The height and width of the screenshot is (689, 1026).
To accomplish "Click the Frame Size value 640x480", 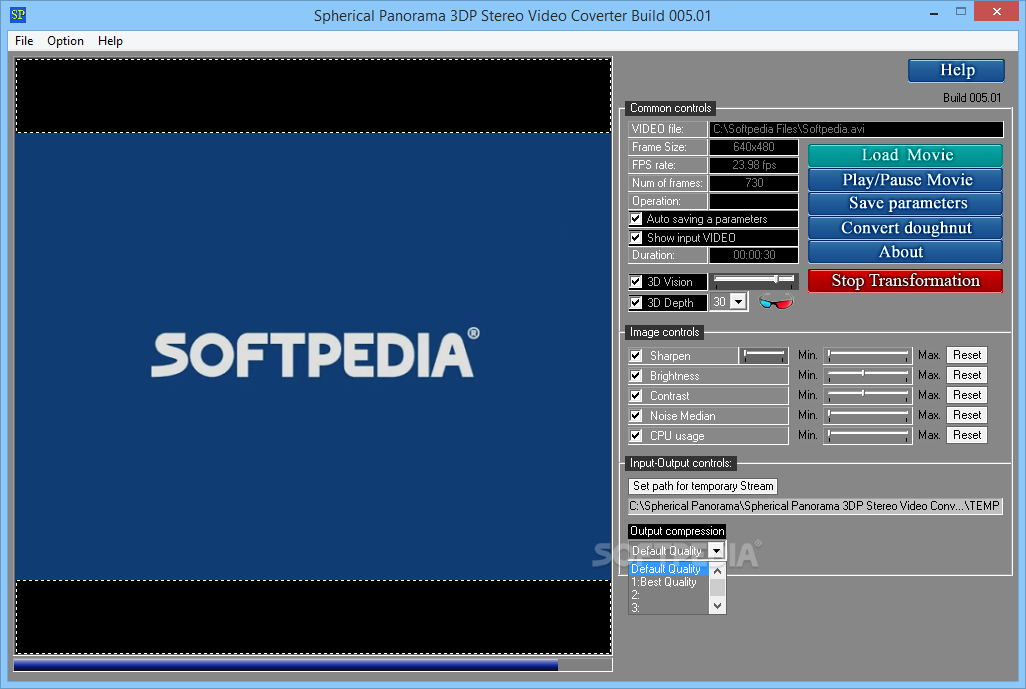I will pos(754,147).
